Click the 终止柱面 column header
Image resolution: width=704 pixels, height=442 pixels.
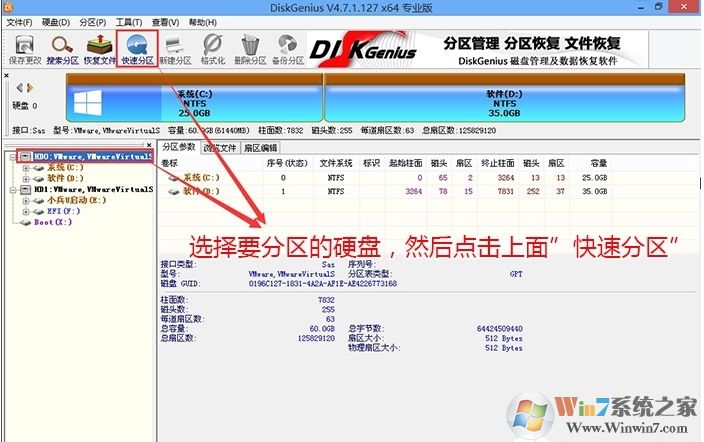497,163
